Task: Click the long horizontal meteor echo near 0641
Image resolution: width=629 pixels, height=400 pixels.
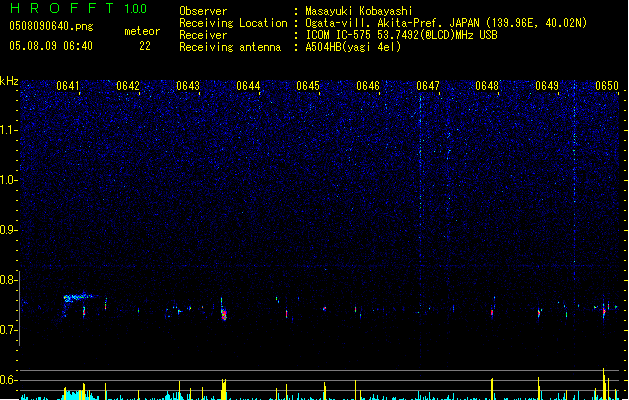Action: tap(79, 297)
